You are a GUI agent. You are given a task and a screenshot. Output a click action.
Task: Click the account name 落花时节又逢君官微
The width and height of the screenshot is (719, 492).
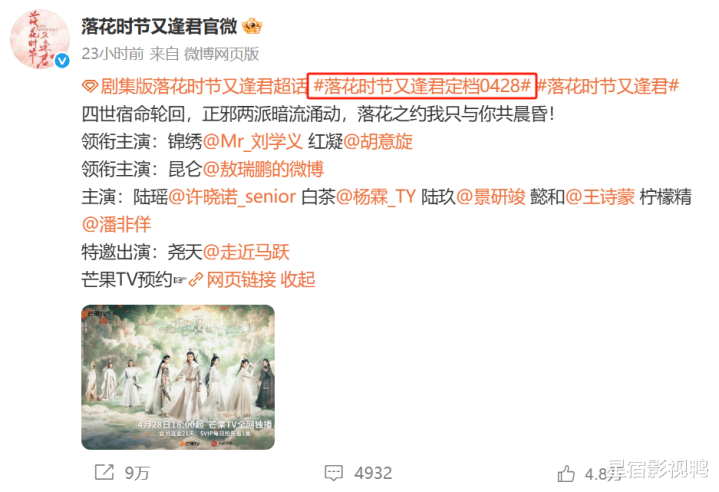tap(159, 27)
